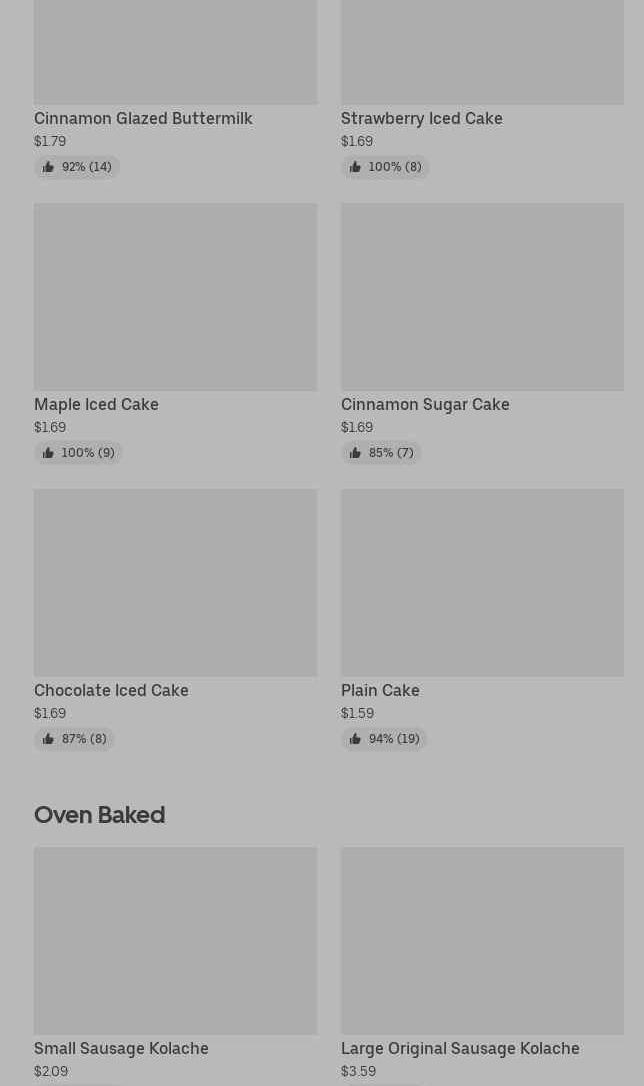The height and width of the screenshot is (1086, 644).
Task: Select the Small Sausage Kolache title
Action: click(121, 1048)
